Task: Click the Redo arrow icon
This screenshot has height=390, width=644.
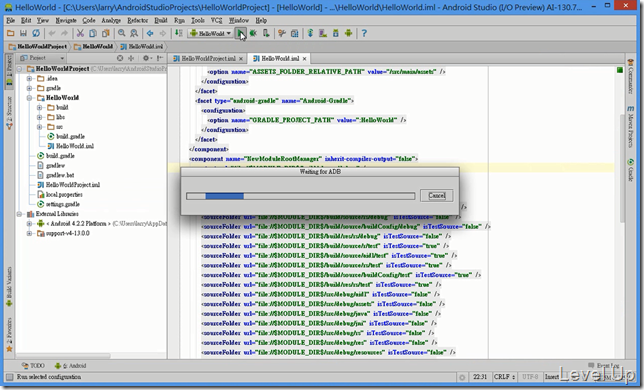Action: (x=64, y=33)
